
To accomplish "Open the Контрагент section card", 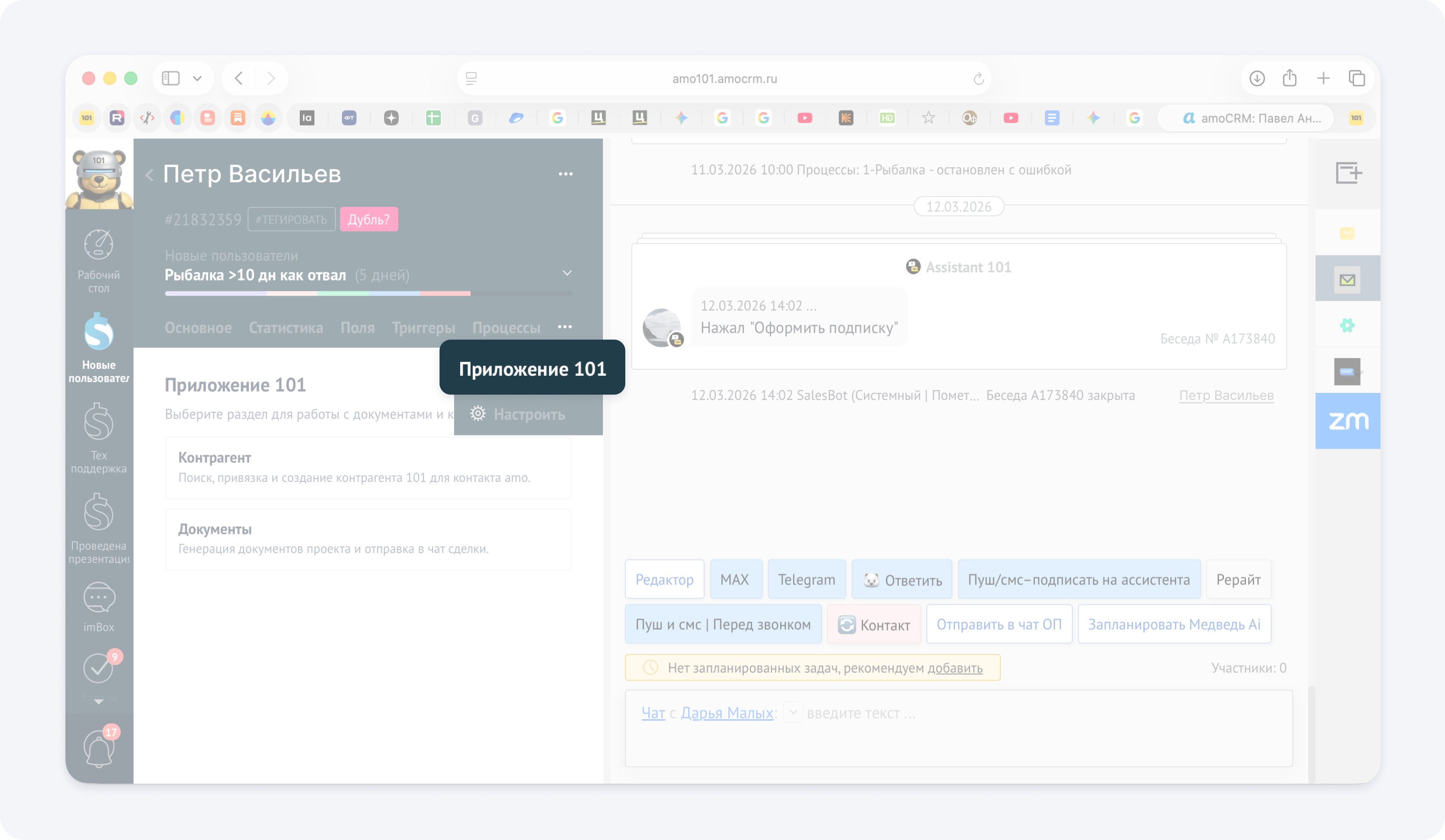I will (368, 467).
